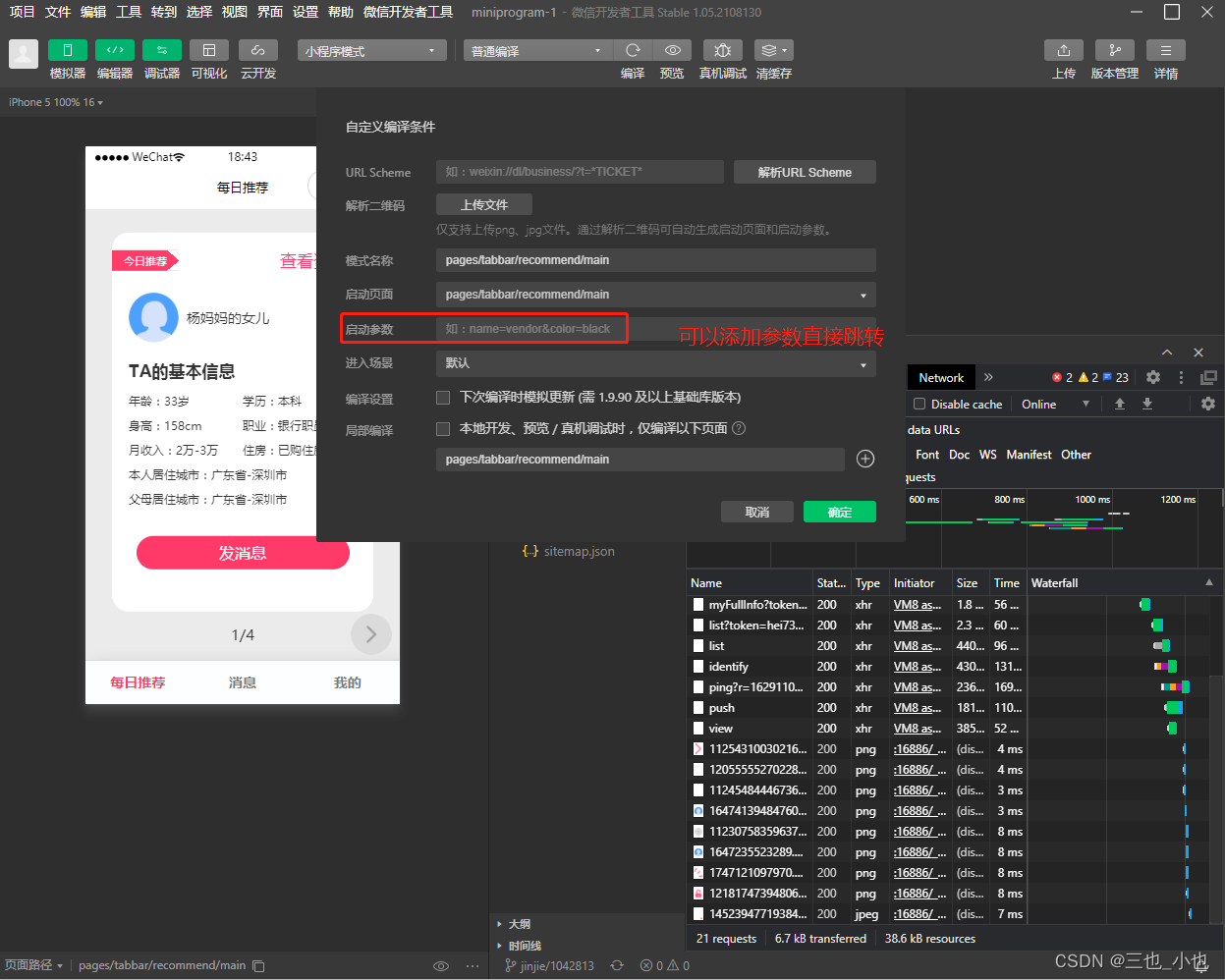The height and width of the screenshot is (980, 1225).
Task: Show more DevTools tabs chevron
Action: 988,377
